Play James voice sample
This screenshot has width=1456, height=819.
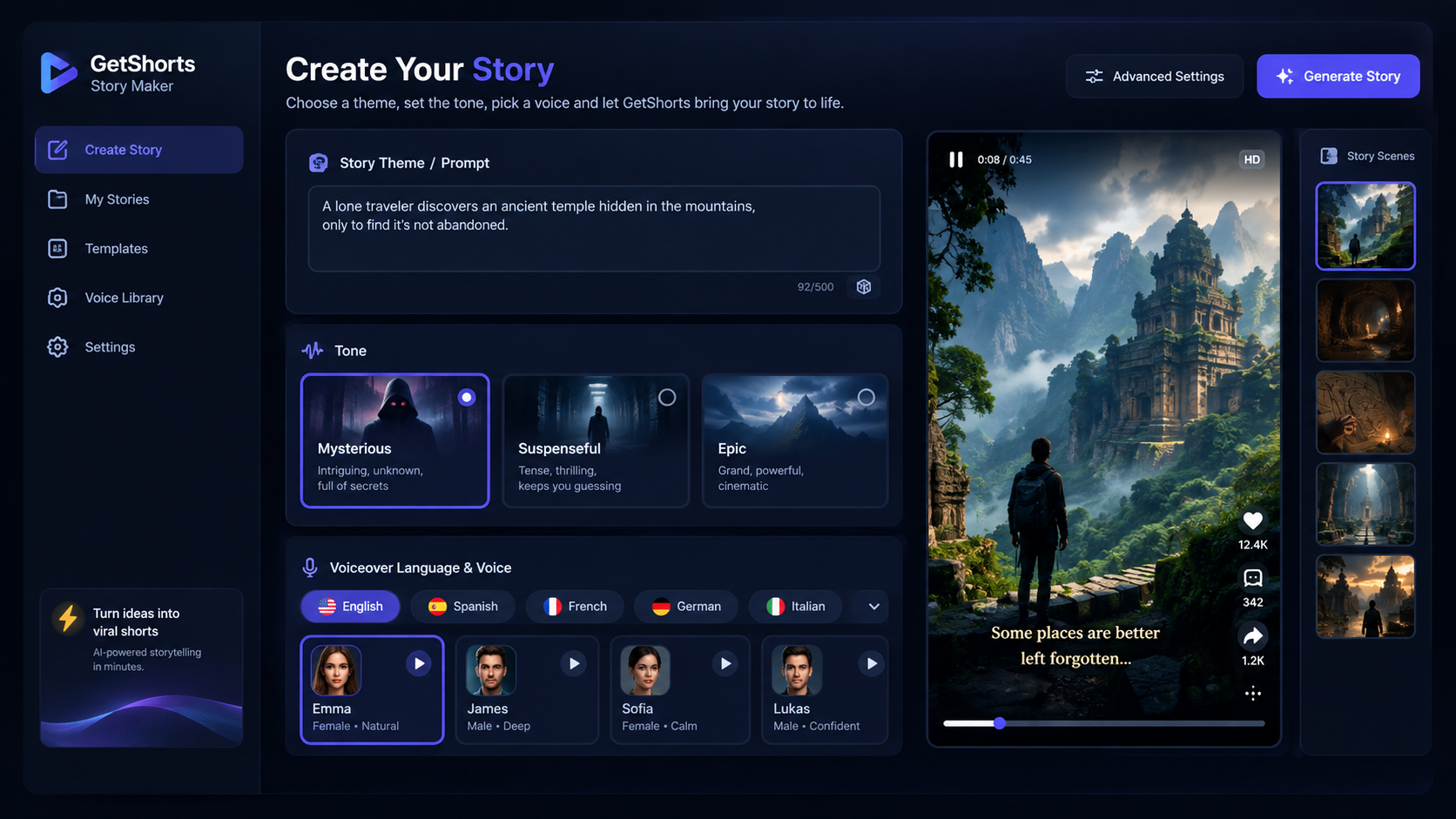(x=574, y=663)
